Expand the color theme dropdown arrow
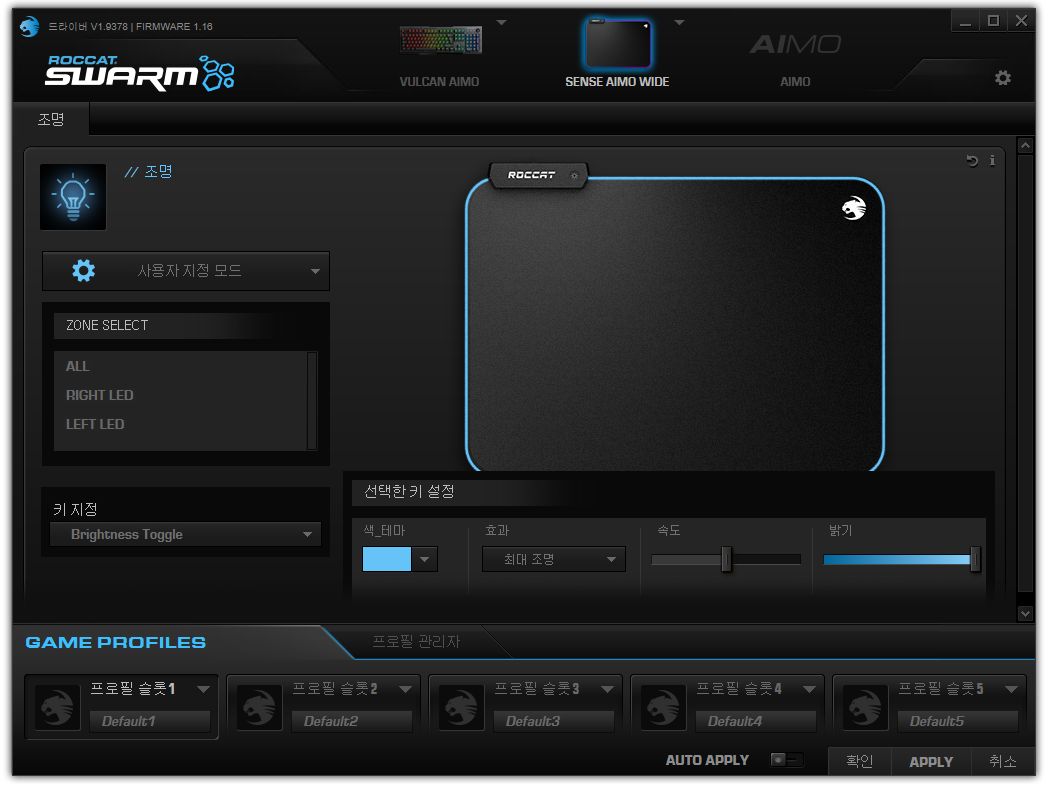 click(x=425, y=559)
